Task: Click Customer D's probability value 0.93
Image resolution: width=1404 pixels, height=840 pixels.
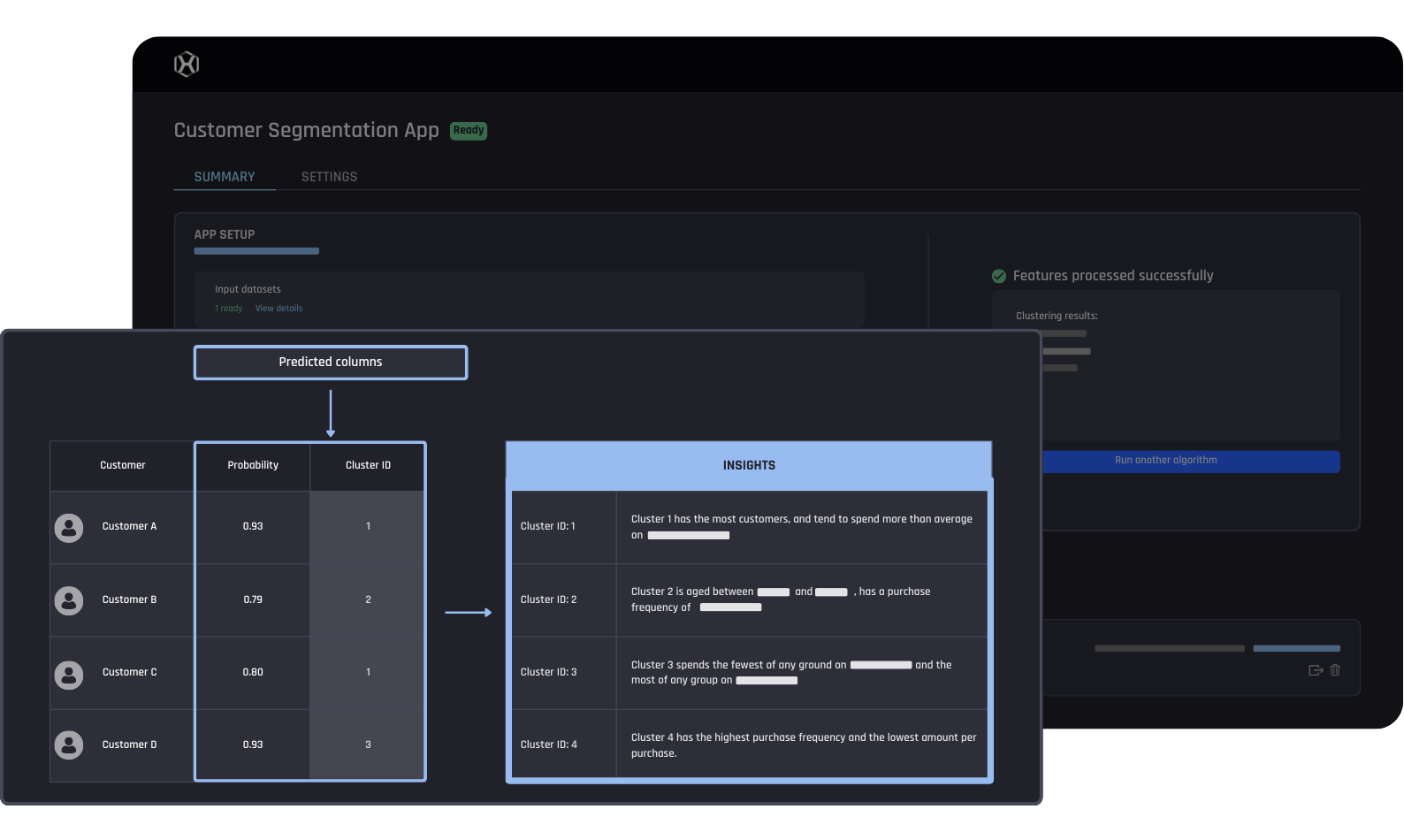Action: pos(253,745)
